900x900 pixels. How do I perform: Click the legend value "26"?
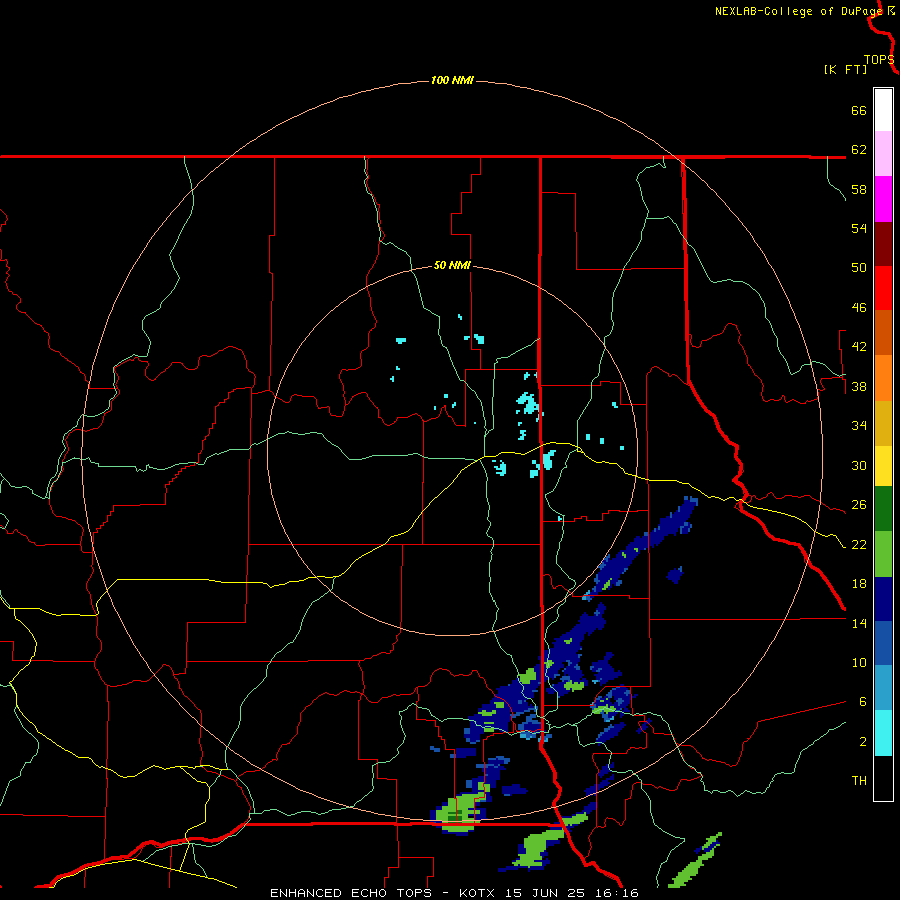point(859,505)
